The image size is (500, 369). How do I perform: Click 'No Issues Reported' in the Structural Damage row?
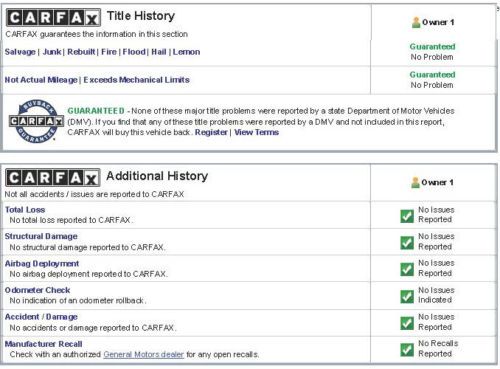(x=436, y=241)
